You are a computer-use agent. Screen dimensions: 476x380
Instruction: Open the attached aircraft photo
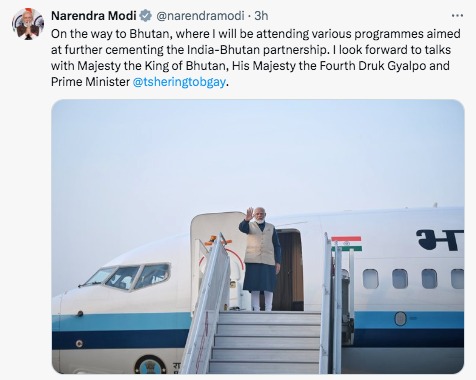[258, 236]
